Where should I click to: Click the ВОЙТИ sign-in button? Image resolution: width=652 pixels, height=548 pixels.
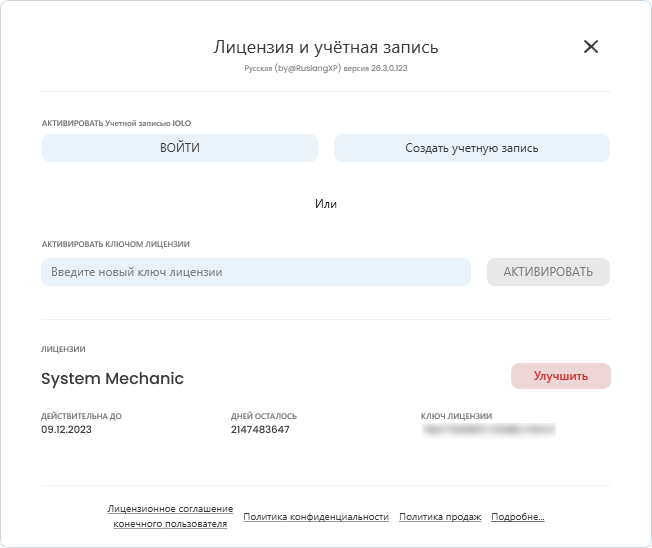coord(180,148)
